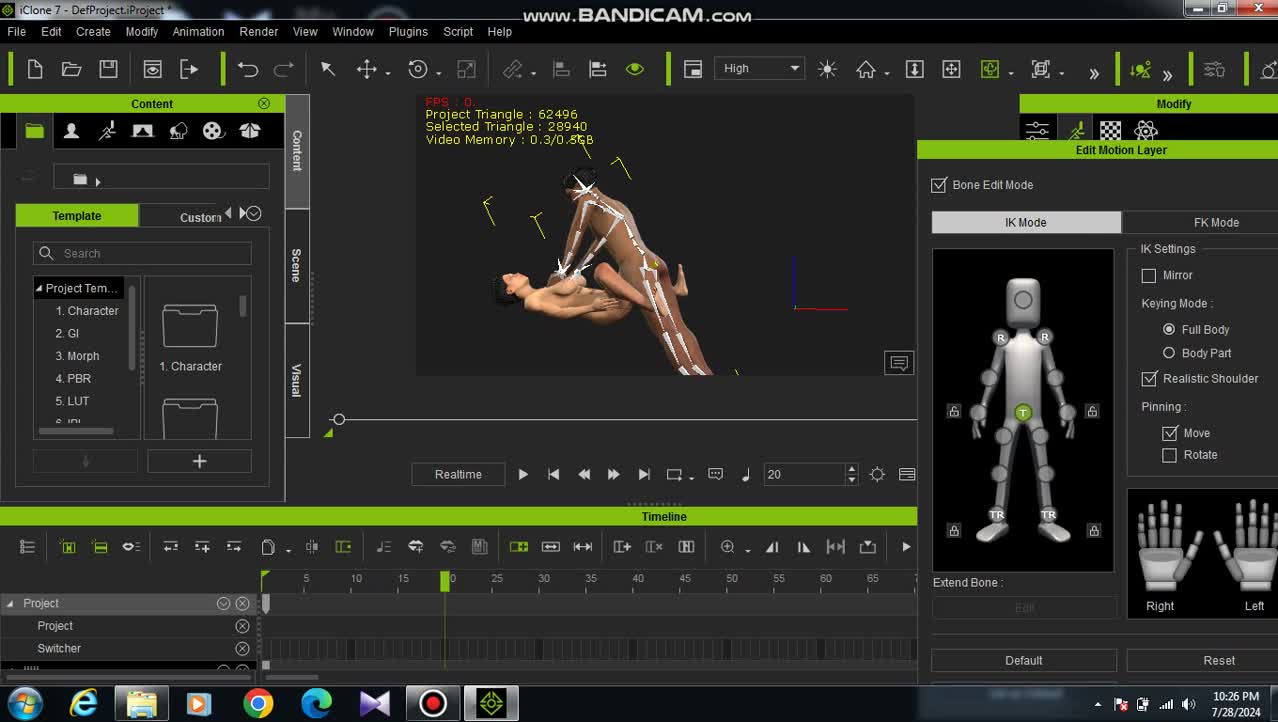Enable the Mirror checkbox in IK Settings
Screen dimensions: 1278x722
1149,275
